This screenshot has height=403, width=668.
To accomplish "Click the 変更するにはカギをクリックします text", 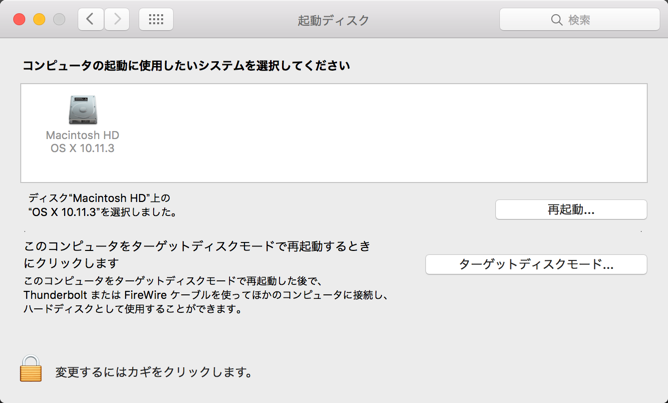I will point(153,372).
